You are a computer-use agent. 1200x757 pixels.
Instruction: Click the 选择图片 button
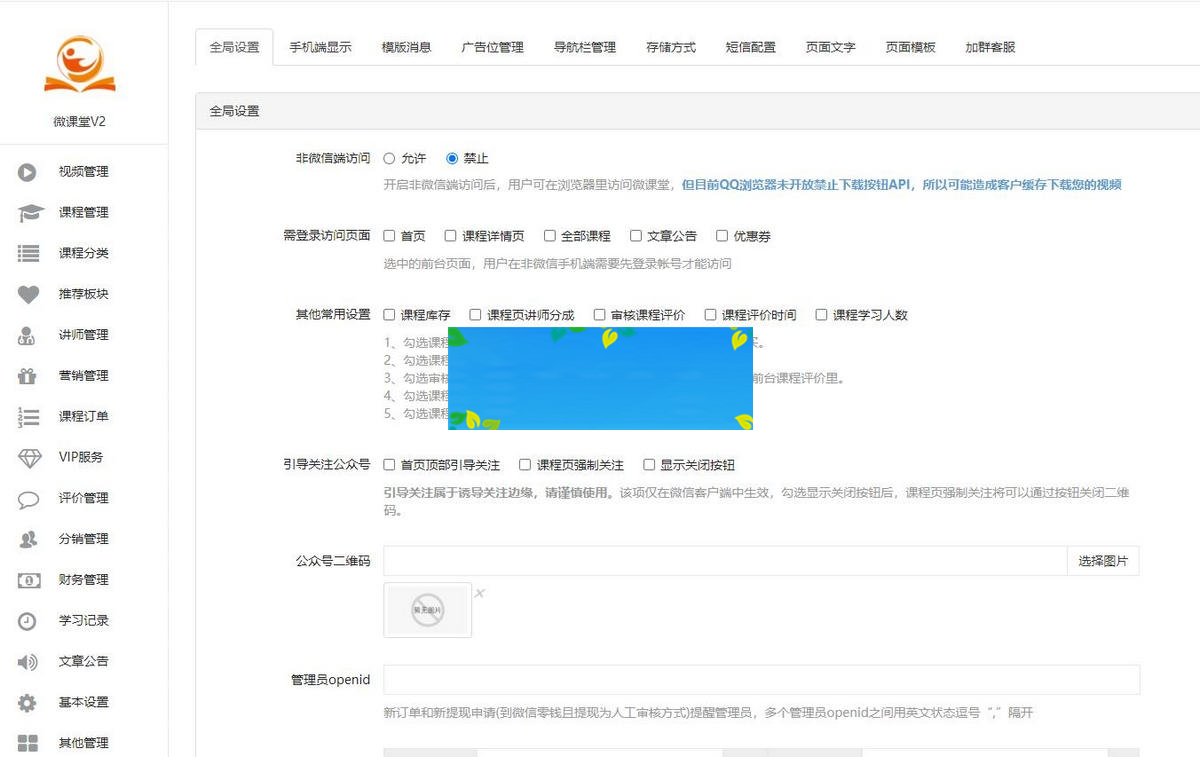click(1103, 560)
